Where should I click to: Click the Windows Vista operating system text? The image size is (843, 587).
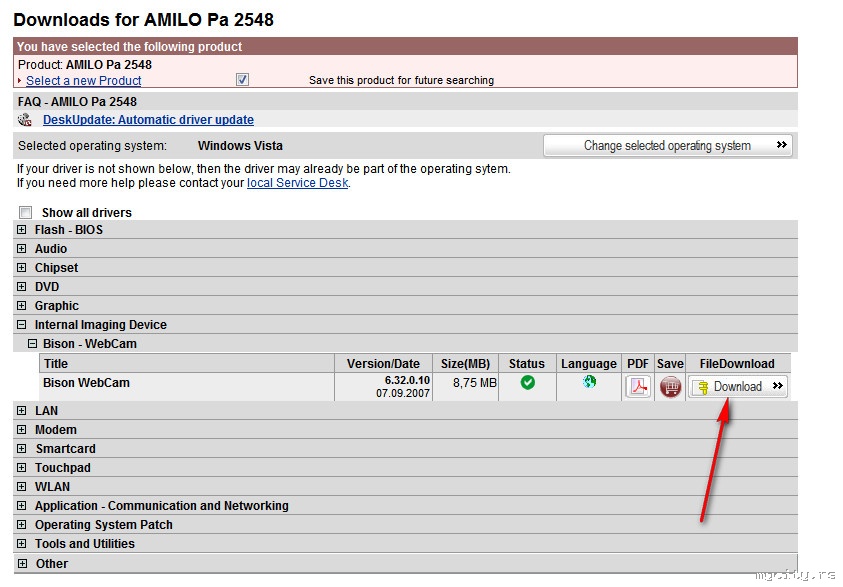(240, 146)
